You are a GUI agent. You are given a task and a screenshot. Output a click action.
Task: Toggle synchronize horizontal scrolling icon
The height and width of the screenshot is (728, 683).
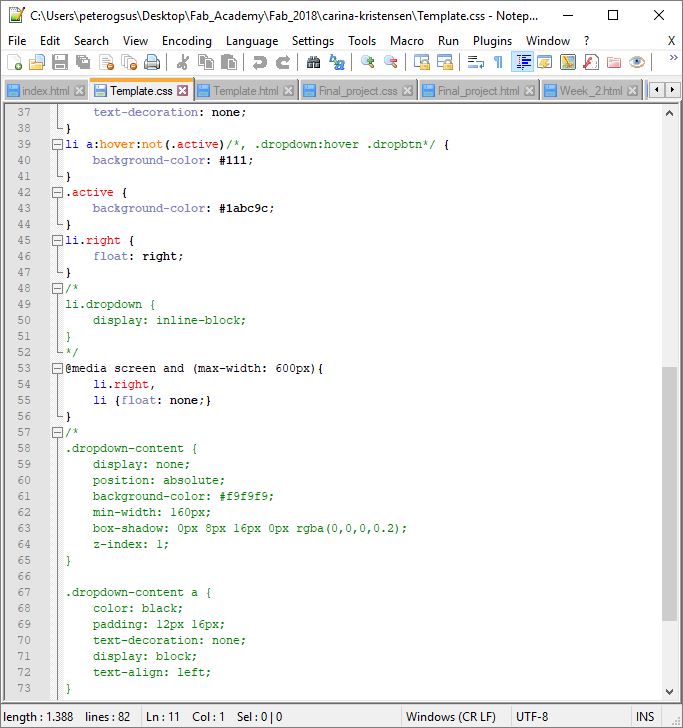(445, 62)
